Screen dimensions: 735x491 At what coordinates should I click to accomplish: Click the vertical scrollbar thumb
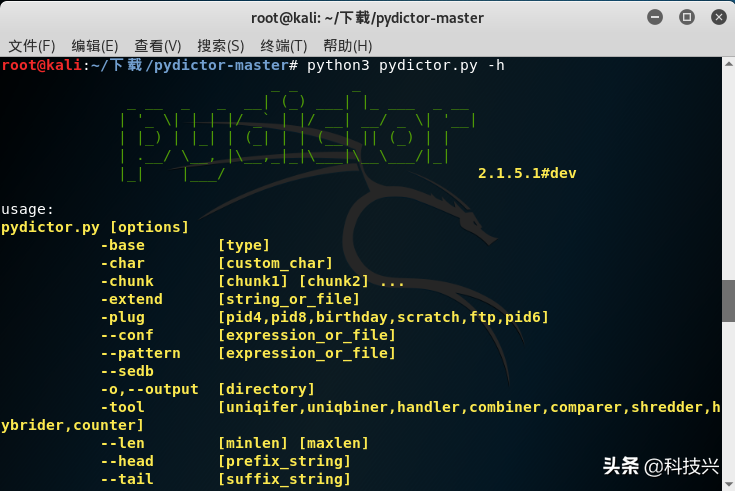[x=728, y=301]
